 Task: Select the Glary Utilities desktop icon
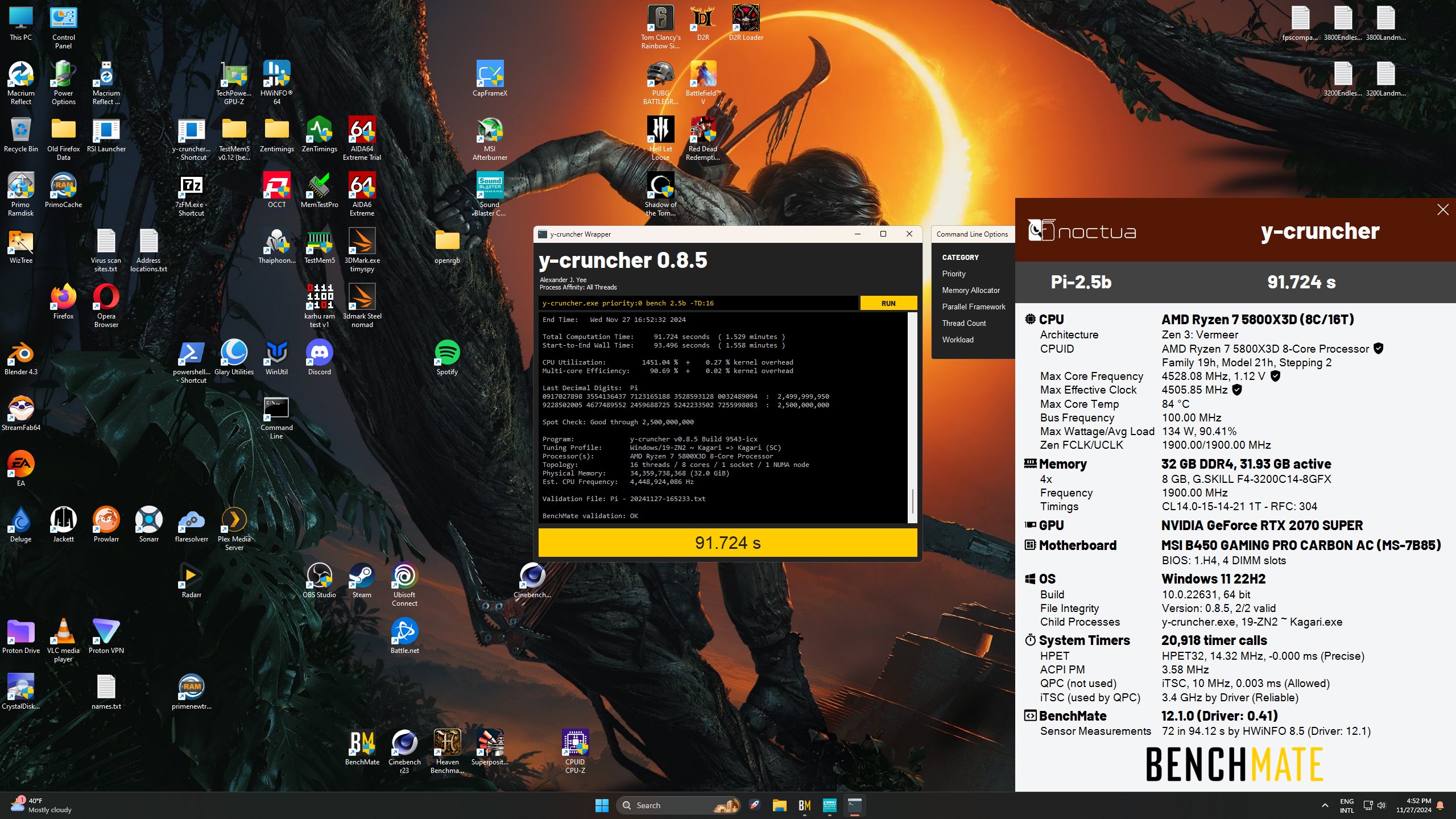(234, 358)
